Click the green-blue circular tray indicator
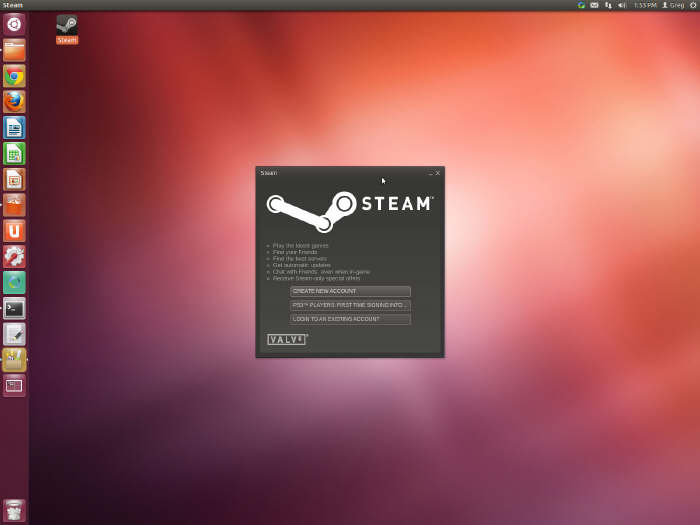 [581, 5]
